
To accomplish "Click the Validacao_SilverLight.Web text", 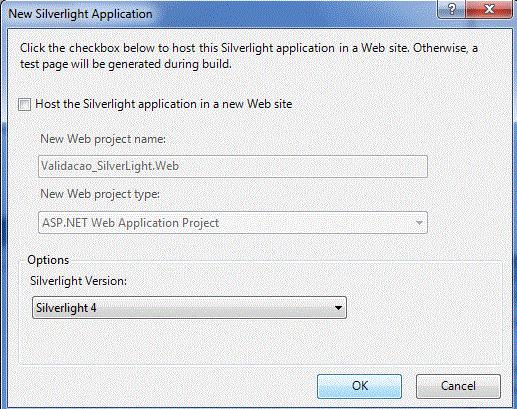I will pyautogui.click(x=110, y=166).
